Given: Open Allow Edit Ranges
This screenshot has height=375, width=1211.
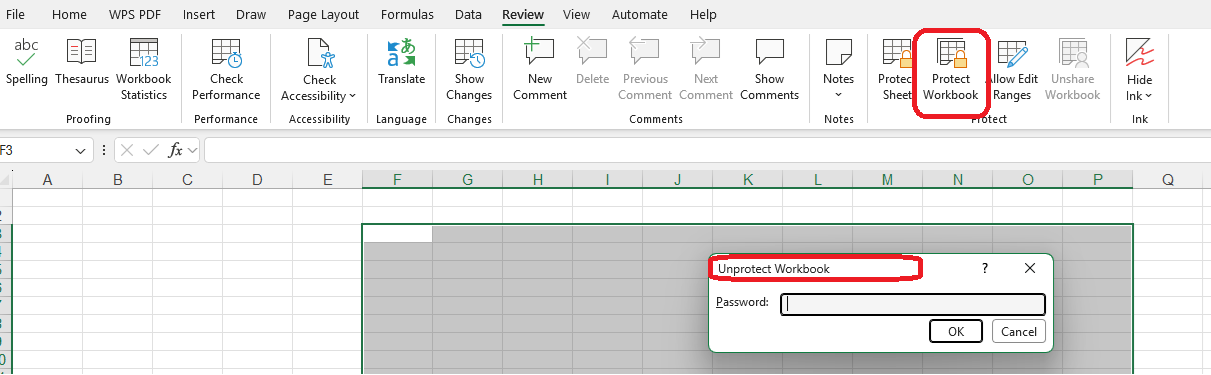Looking at the screenshot, I should 1012,70.
